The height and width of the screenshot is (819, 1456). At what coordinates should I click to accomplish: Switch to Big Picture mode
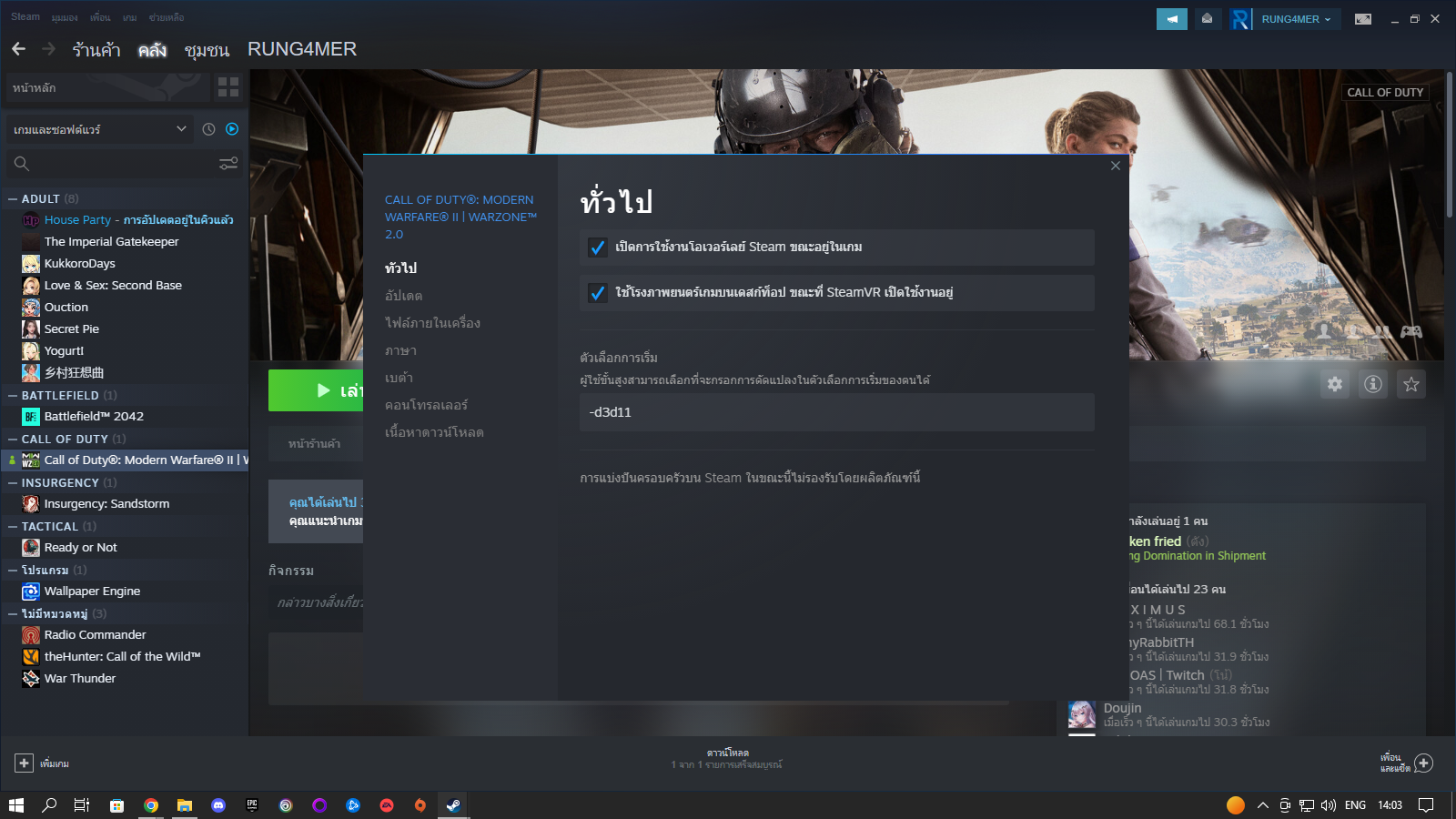point(1363,19)
